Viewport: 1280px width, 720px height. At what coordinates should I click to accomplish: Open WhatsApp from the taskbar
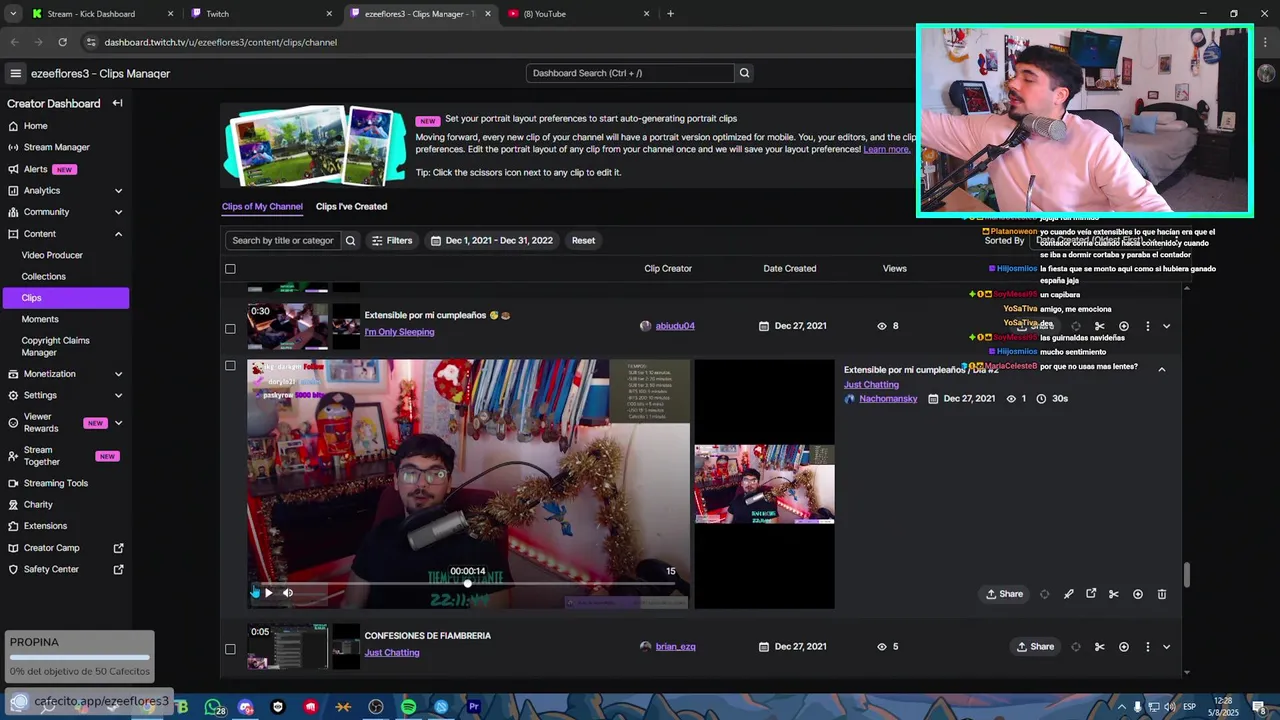[x=212, y=707]
